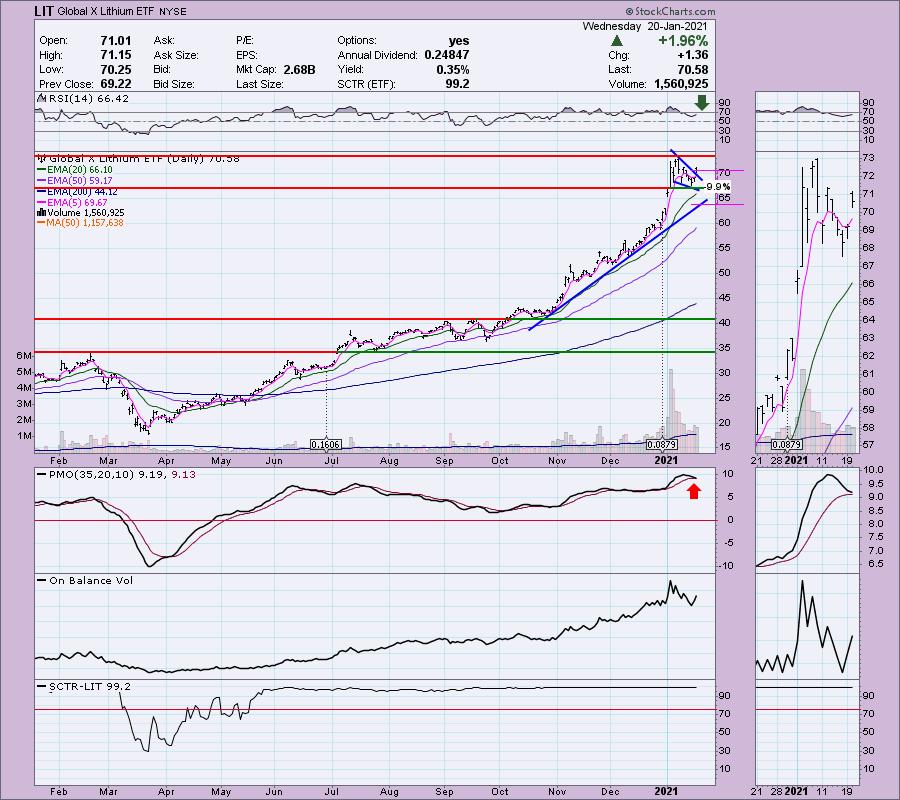The width and height of the screenshot is (900, 800).
Task: Click the Last Size label
Action: coord(259,84)
